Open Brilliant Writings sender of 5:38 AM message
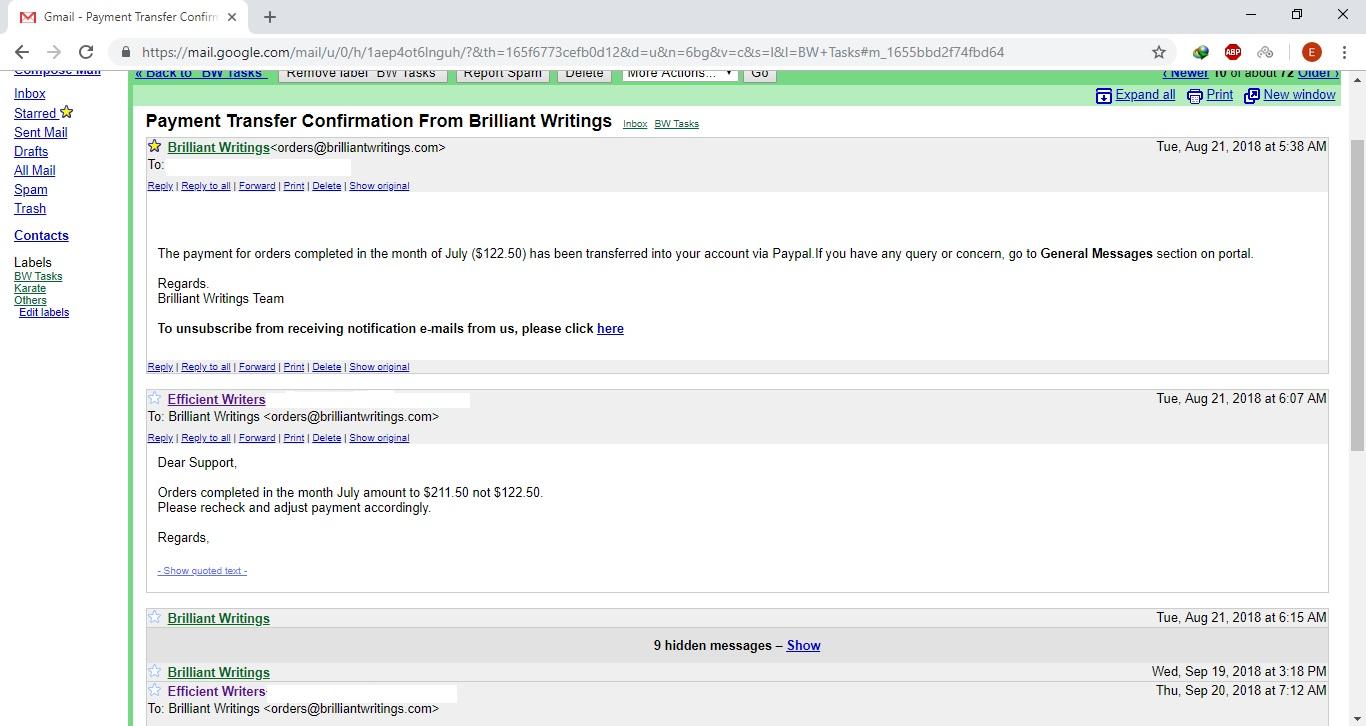The height and width of the screenshot is (726, 1366). (219, 147)
